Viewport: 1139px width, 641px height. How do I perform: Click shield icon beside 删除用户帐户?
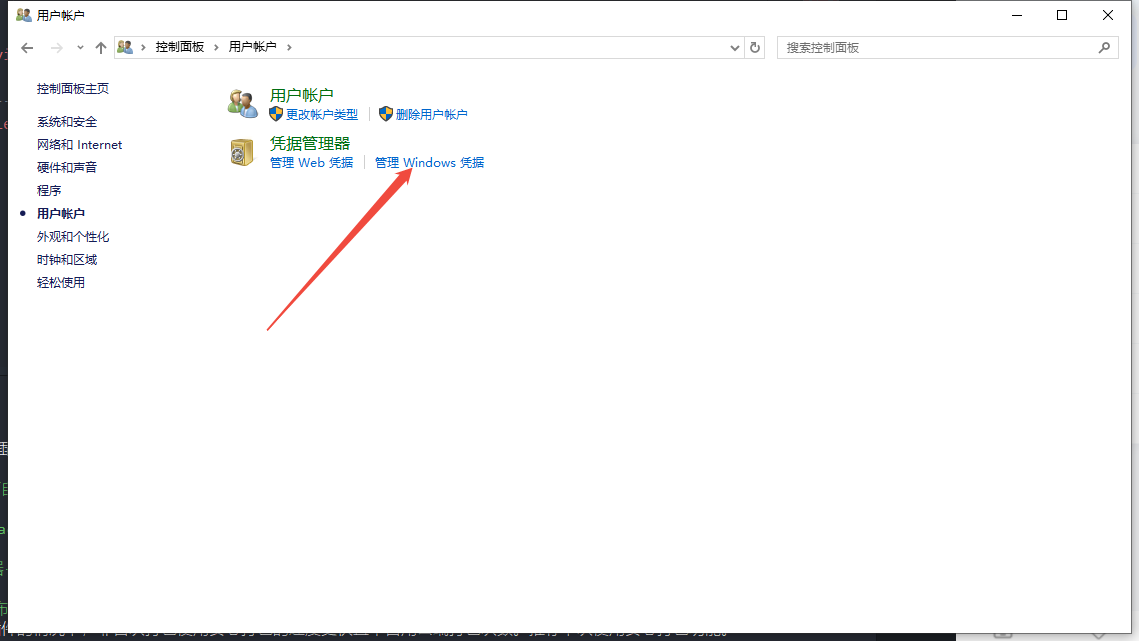386,114
